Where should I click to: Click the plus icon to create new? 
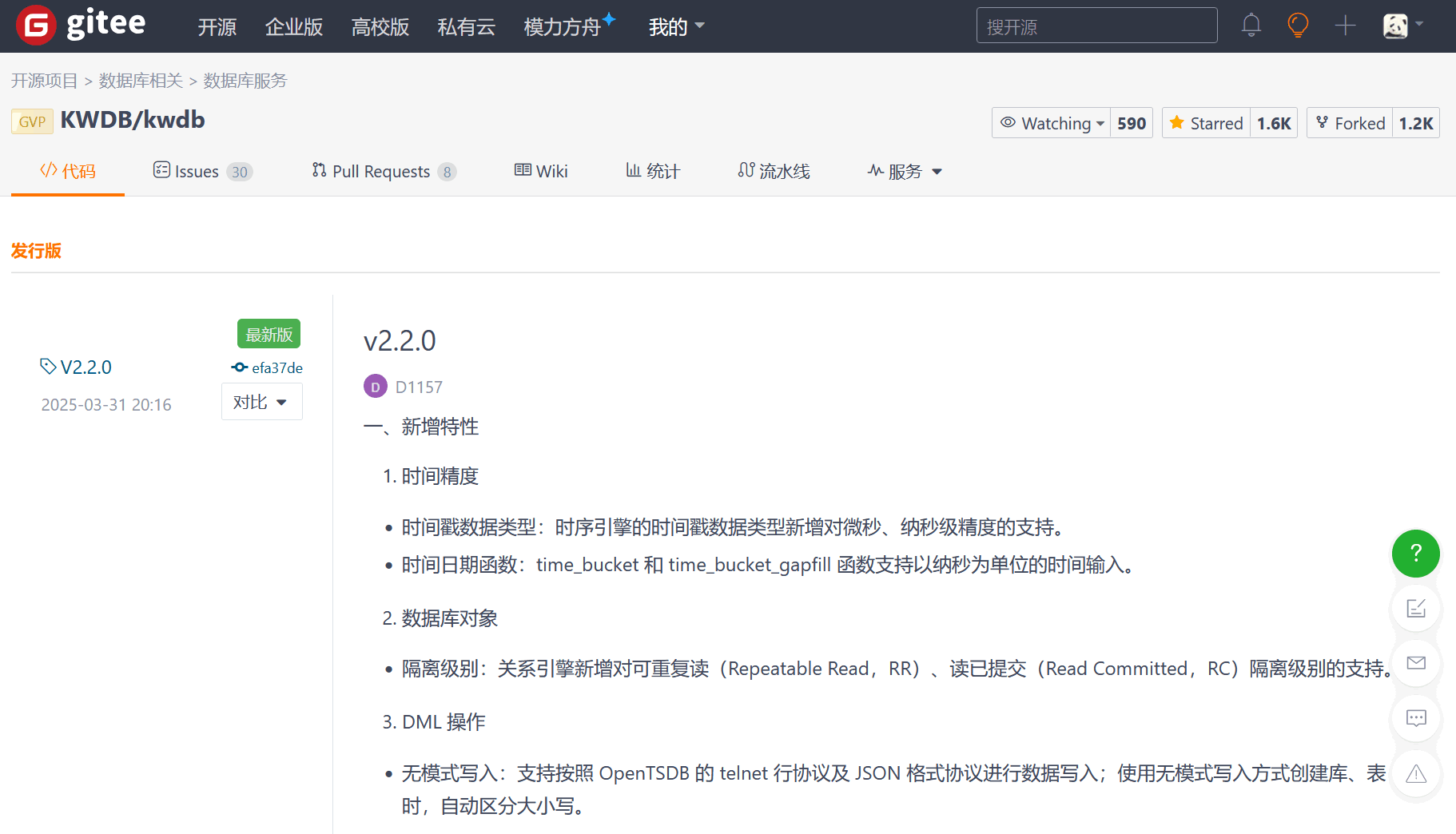[1346, 26]
